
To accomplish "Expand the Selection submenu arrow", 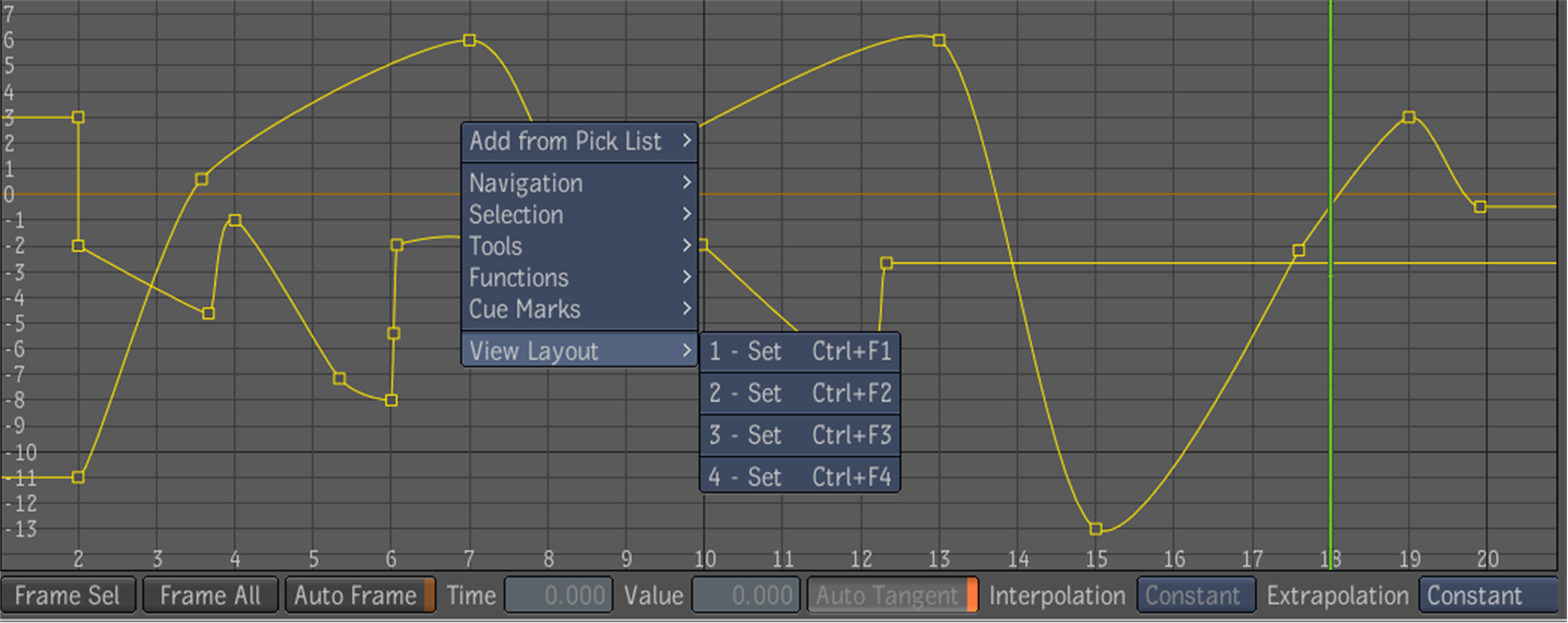I will coord(686,214).
